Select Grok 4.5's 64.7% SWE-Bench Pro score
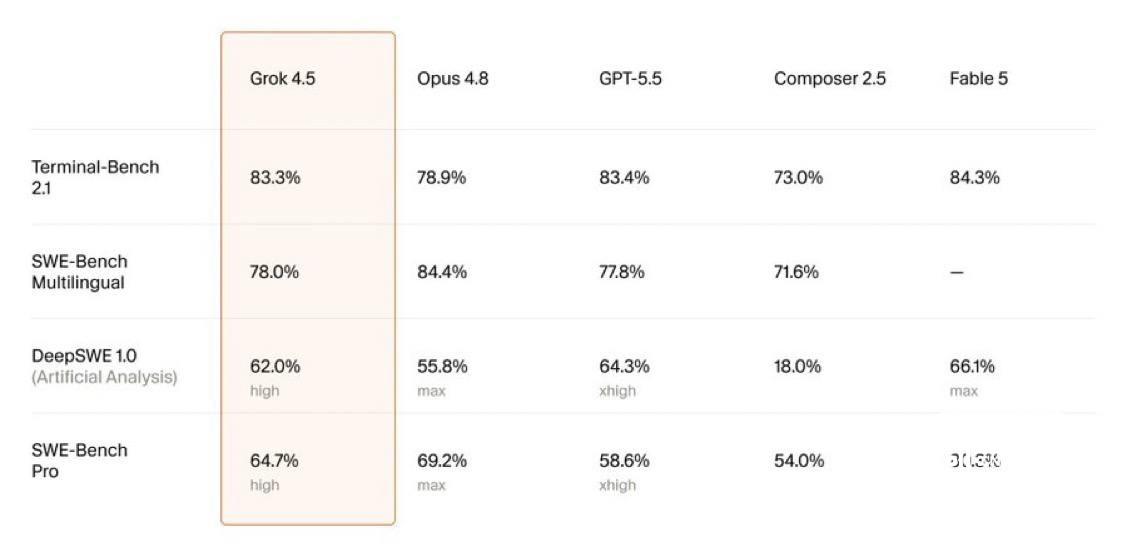The image size is (1127, 557). tap(275, 461)
